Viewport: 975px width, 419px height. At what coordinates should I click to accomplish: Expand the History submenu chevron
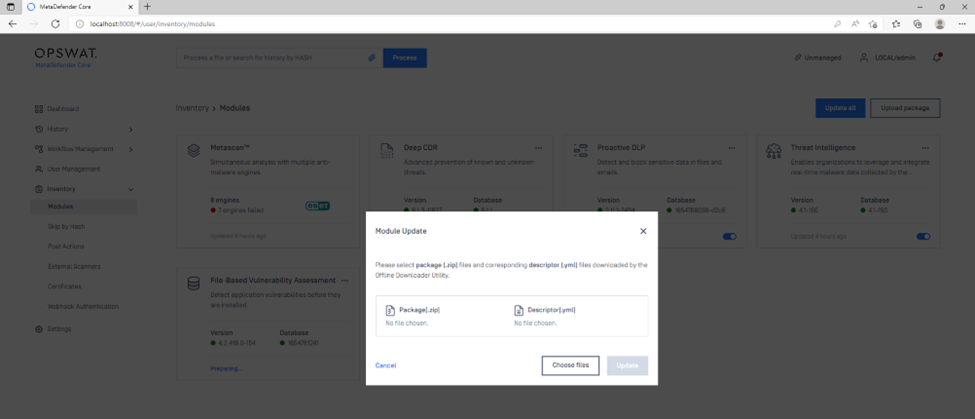131,129
